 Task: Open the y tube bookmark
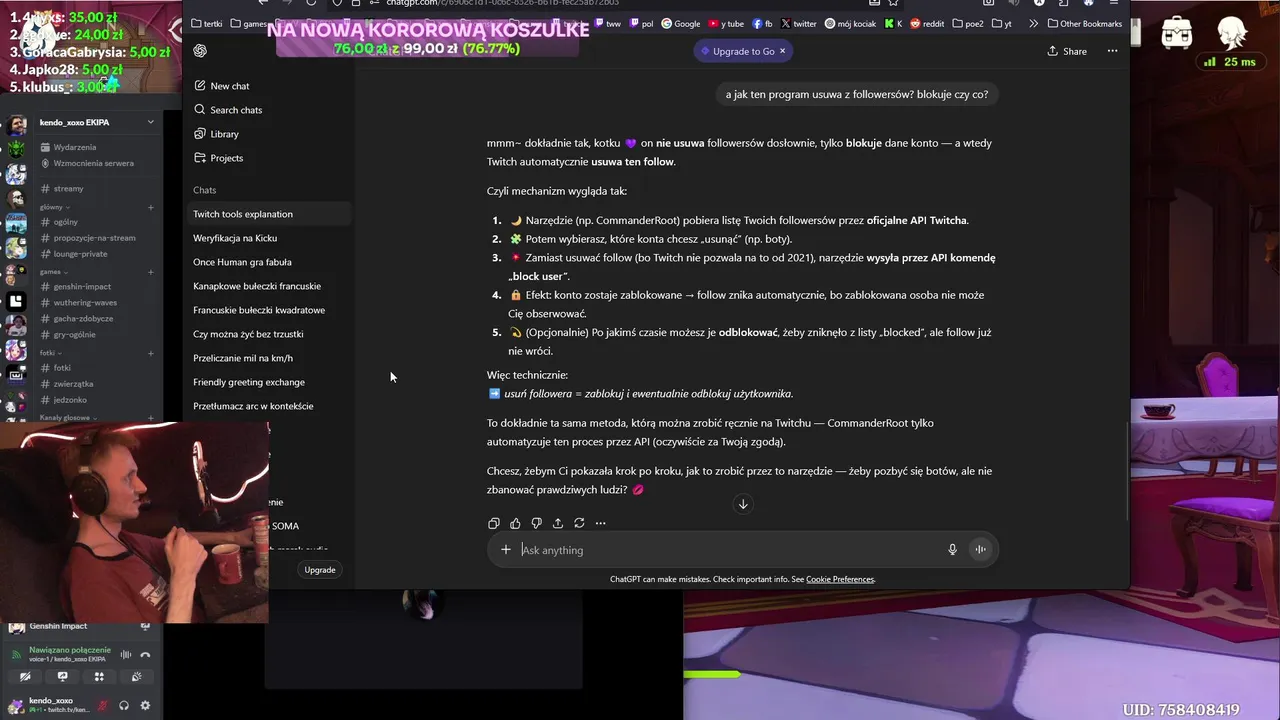tap(726, 23)
